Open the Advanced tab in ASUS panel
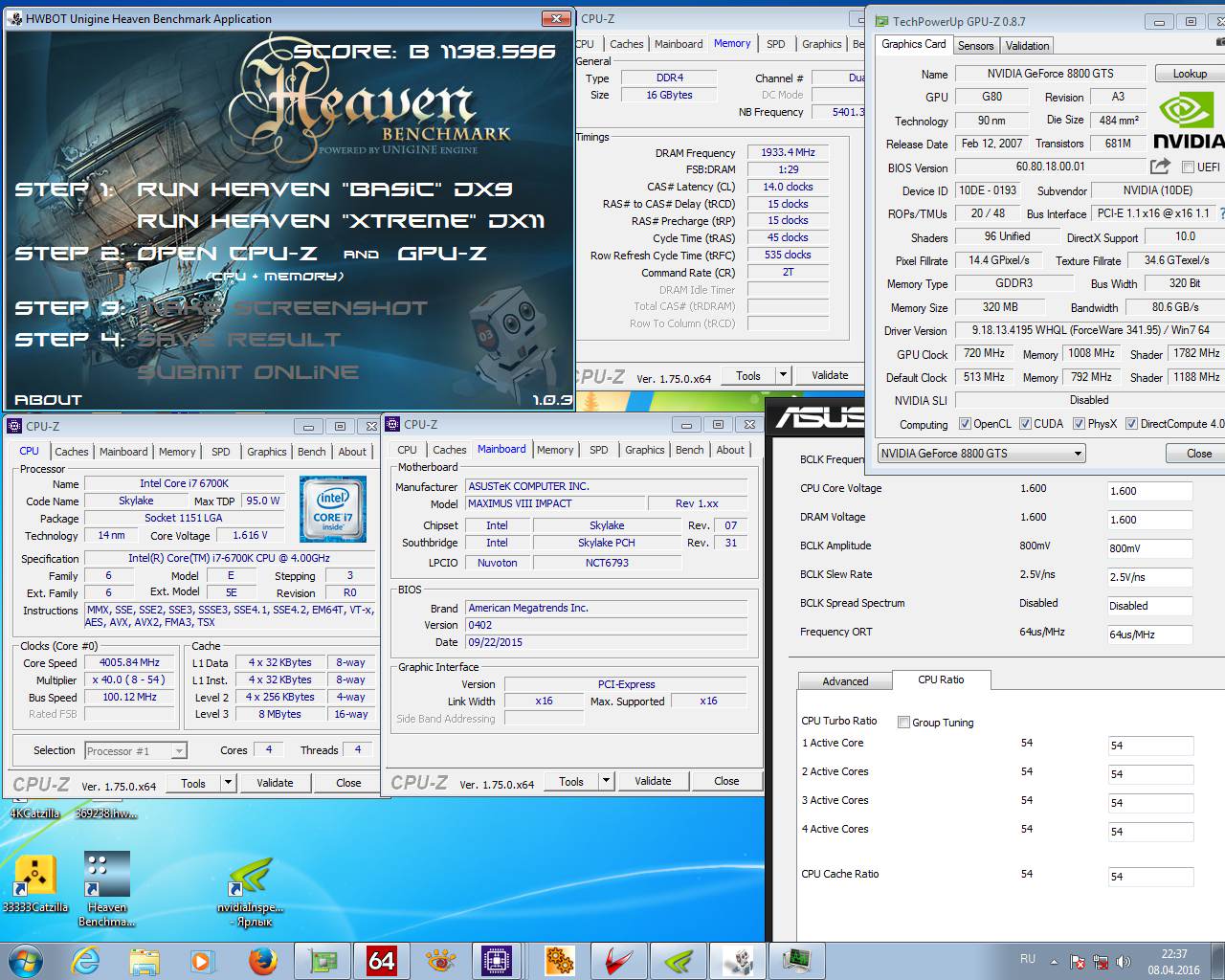 [845, 681]
